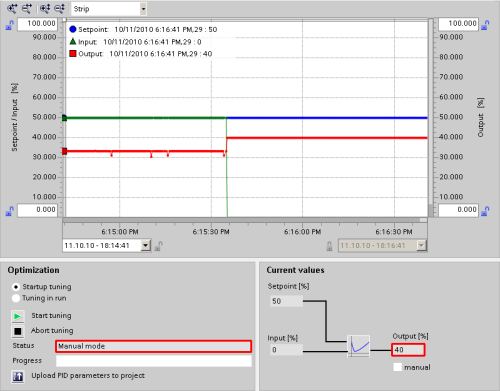Click the Start tuning play icon
This screenshot has height=391, width=500.
(18, 316)
